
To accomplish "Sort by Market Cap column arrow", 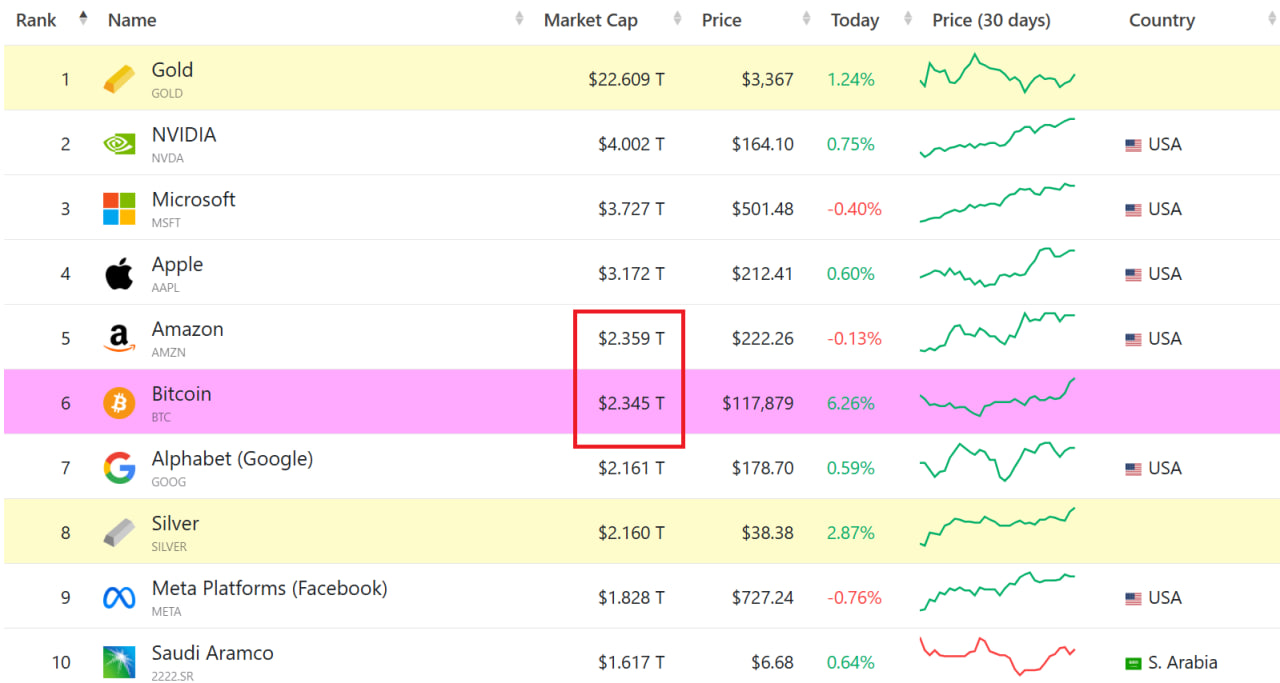I will 677,19.
